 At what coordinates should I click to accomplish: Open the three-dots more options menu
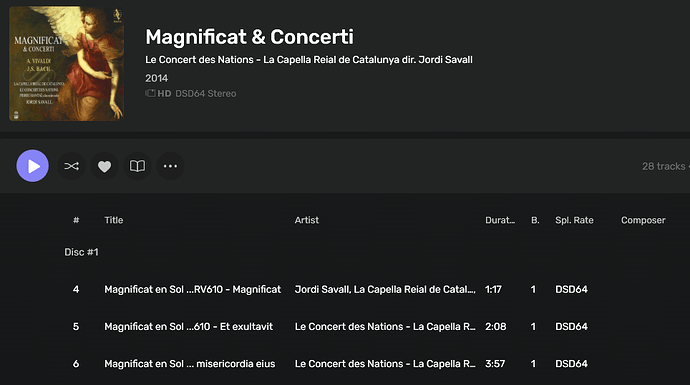(170, 166)
